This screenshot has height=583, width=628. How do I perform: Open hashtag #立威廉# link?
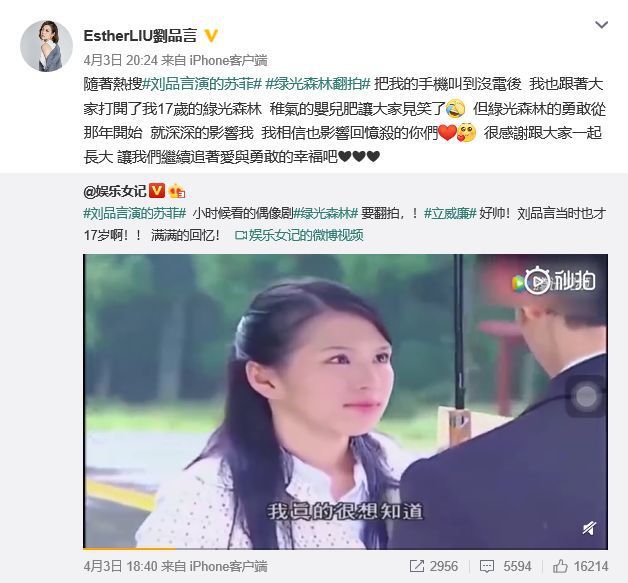tap(450, 213)
